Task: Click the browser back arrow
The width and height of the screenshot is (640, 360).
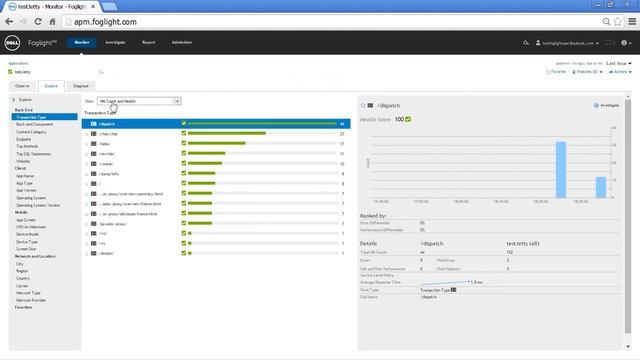Action: (x=9, y=22)
